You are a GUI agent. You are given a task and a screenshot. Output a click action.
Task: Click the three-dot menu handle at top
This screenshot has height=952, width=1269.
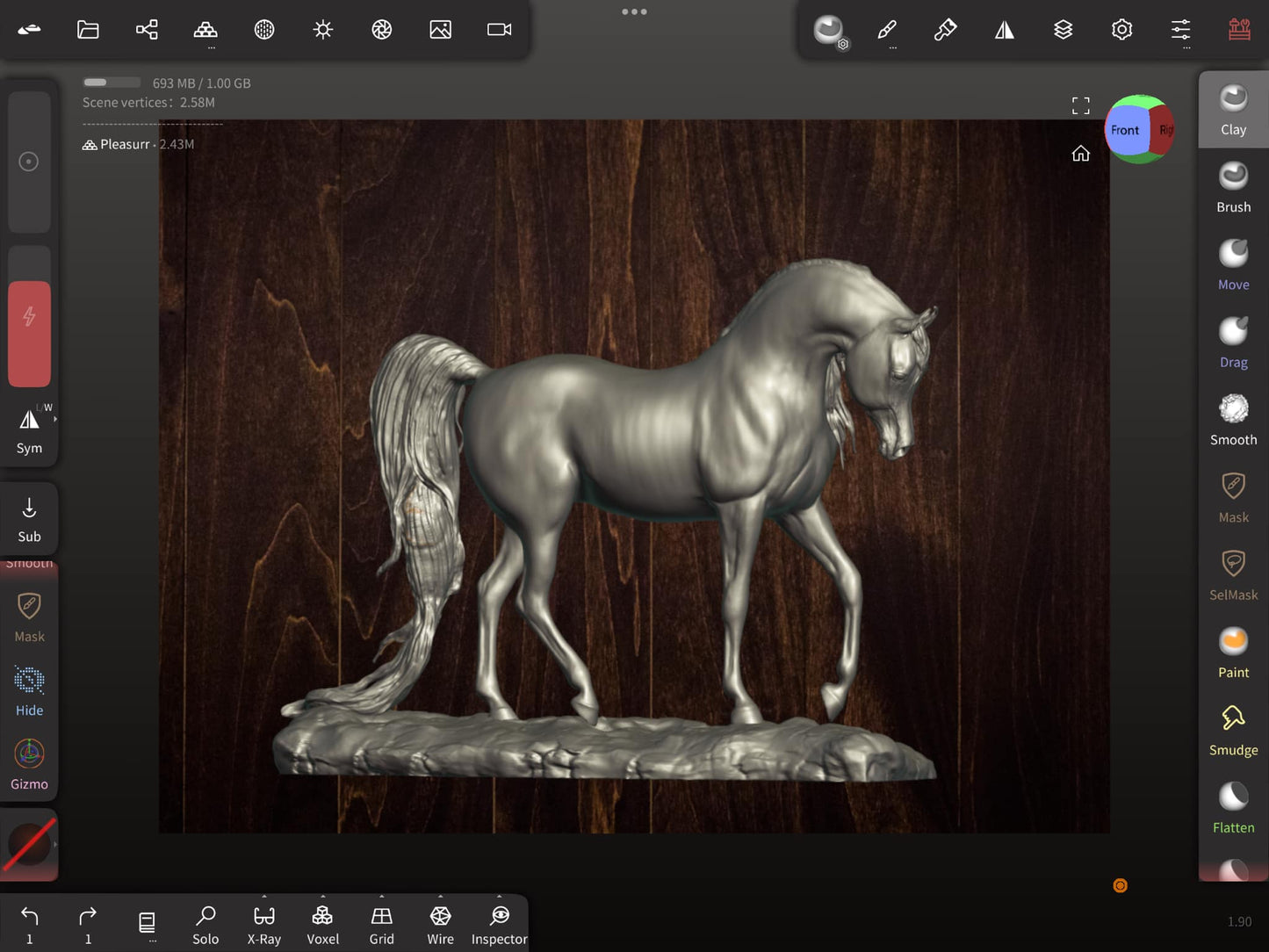click(634, 11)
